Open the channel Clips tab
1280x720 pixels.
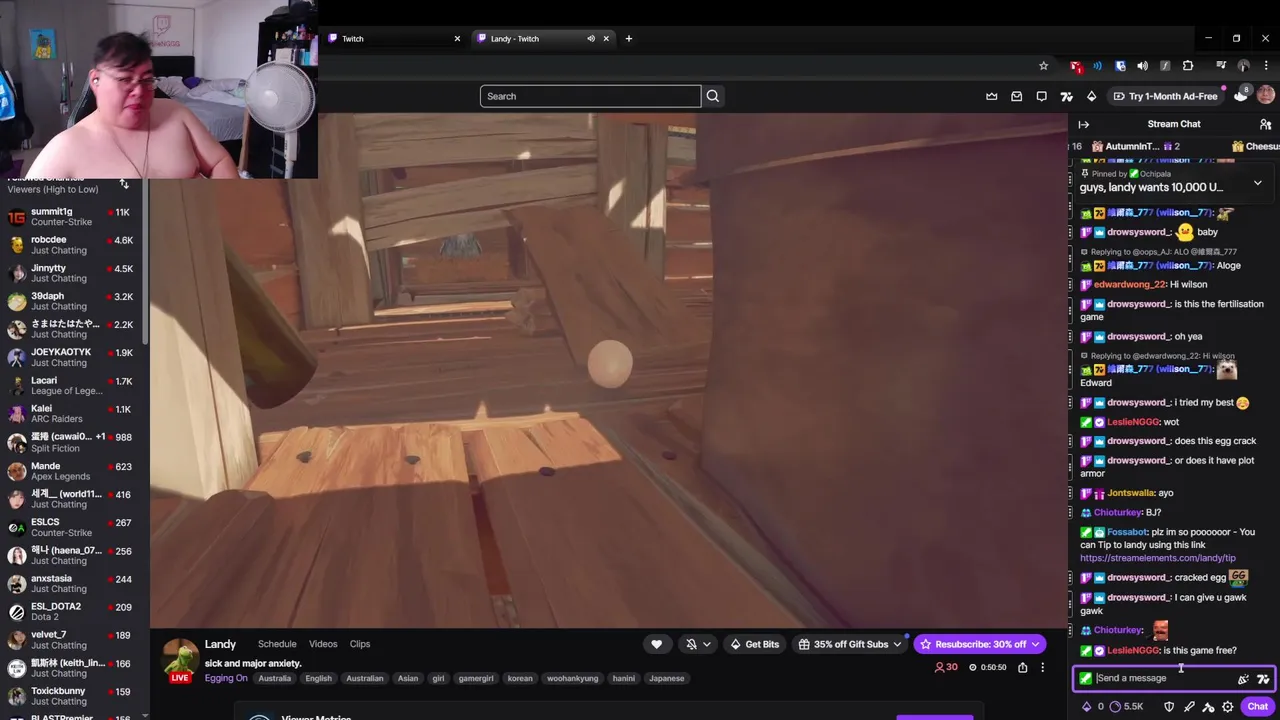tap(360, 644)
